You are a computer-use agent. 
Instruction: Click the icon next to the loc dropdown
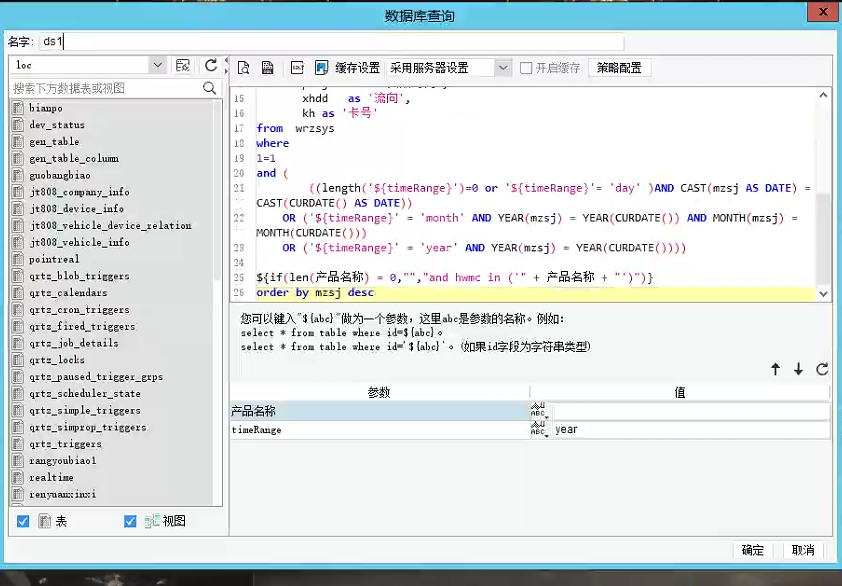pos(183,66)
